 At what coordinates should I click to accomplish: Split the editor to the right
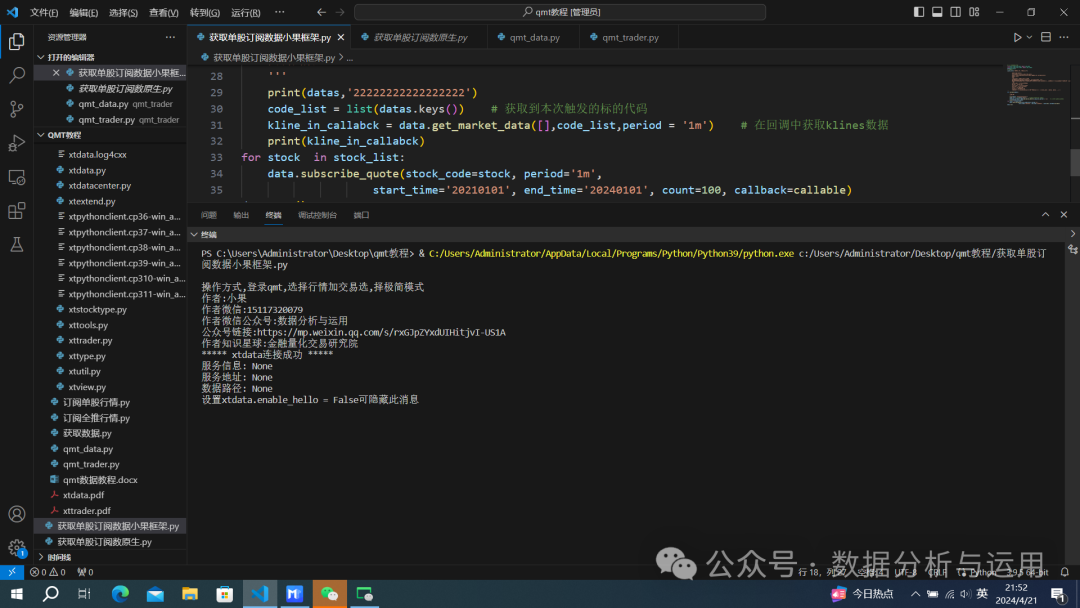click(x=1046, y=37)
